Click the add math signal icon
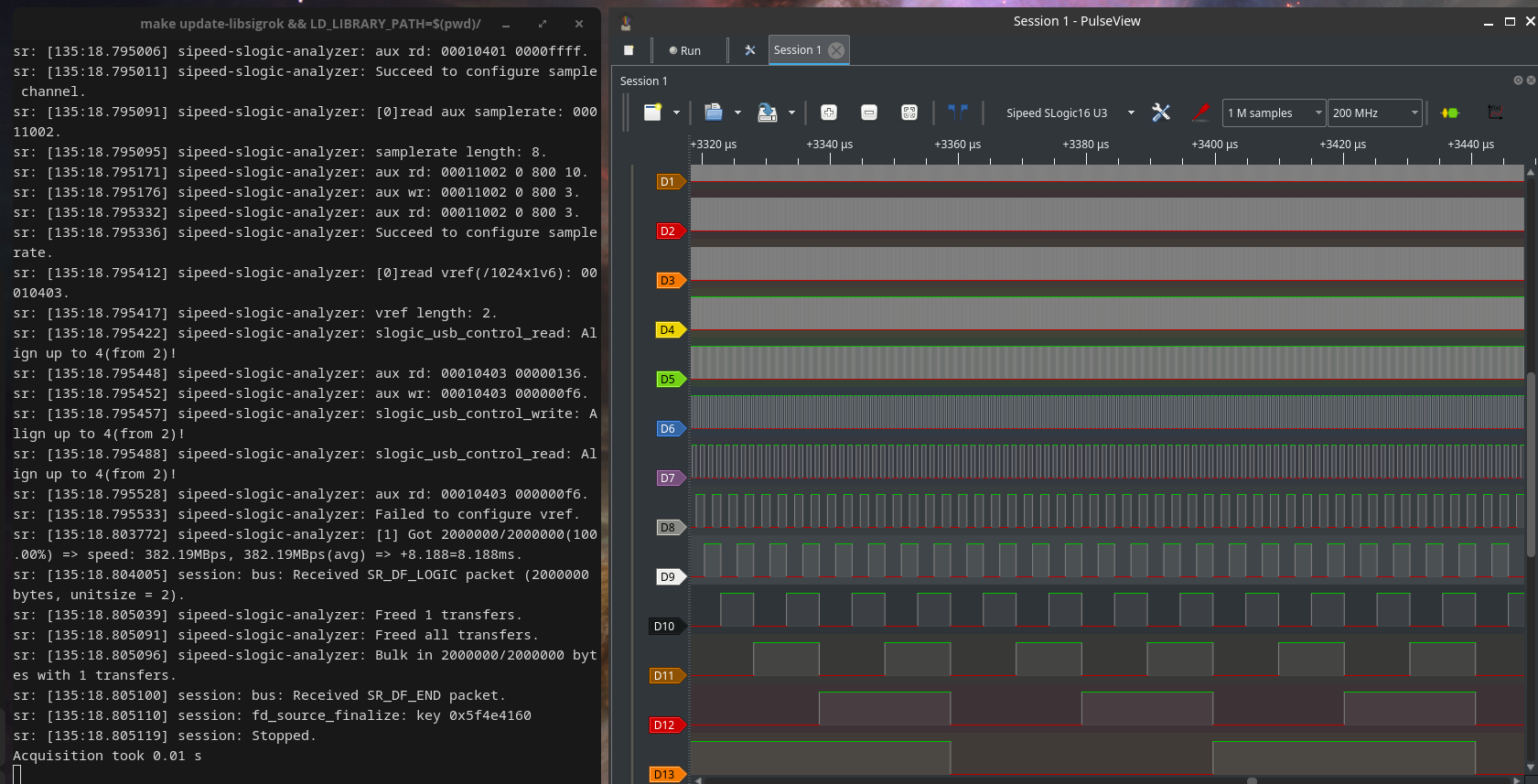 (x=1495, y=113)
